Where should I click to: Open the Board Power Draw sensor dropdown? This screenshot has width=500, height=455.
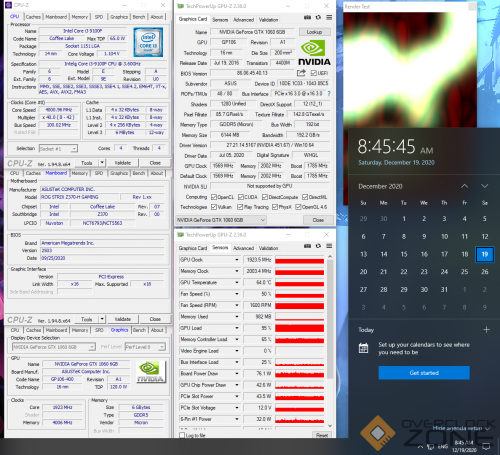click(x=237, y=373)
